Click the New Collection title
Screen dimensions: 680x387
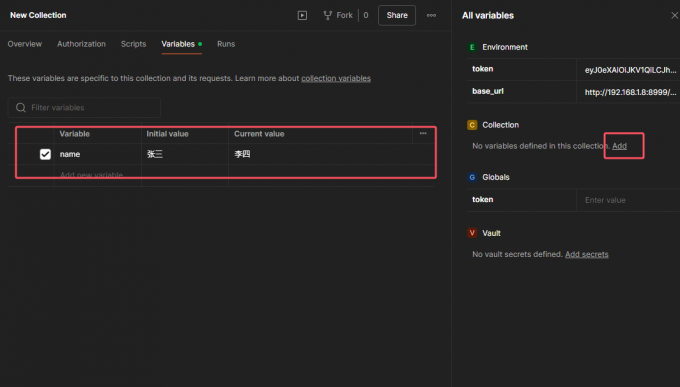coord(38,15)
